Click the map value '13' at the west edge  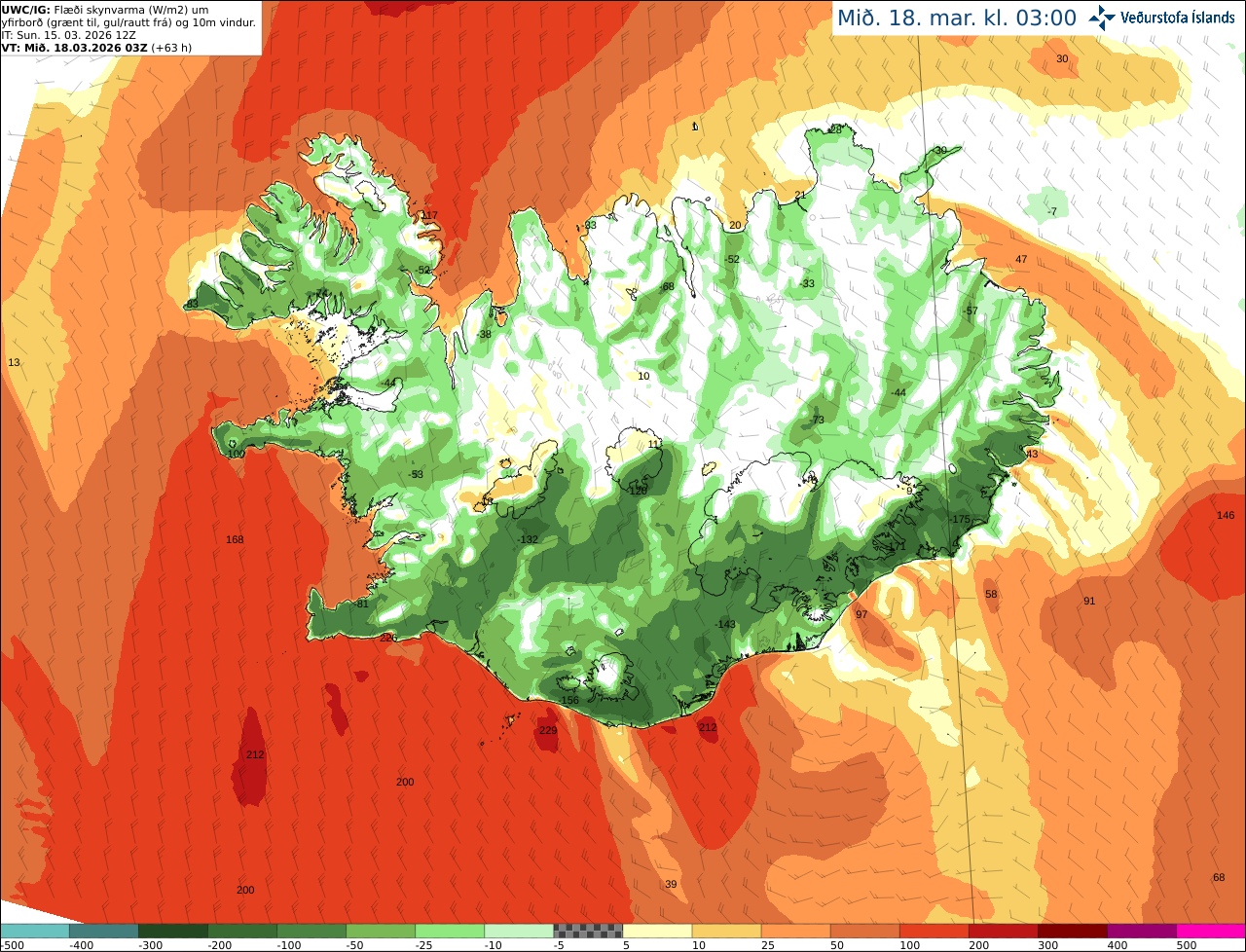click(x=14, y=362)
